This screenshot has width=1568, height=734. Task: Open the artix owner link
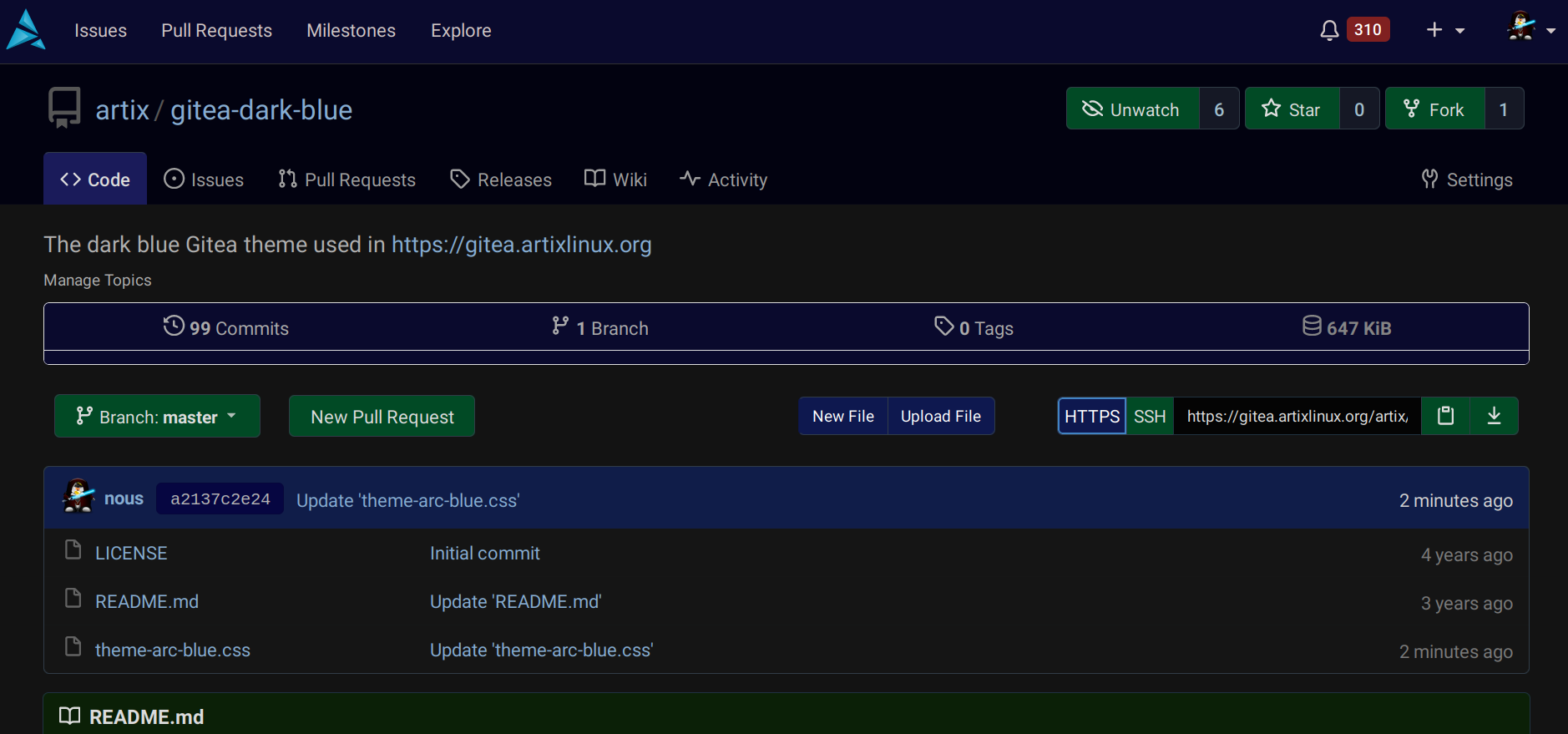(122, 110)
